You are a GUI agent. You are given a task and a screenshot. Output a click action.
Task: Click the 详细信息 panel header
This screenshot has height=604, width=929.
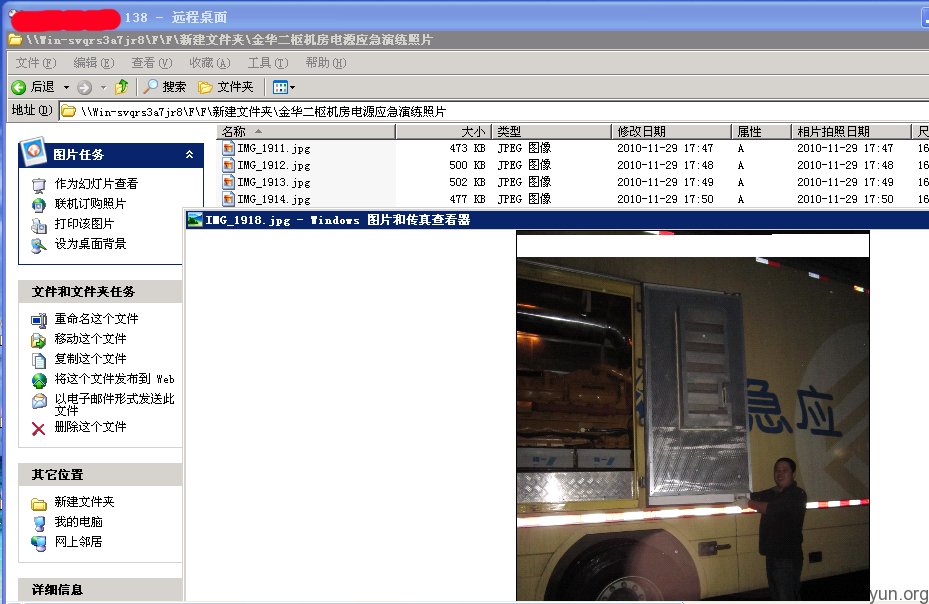pyautogui.click(x=100, y=590)
